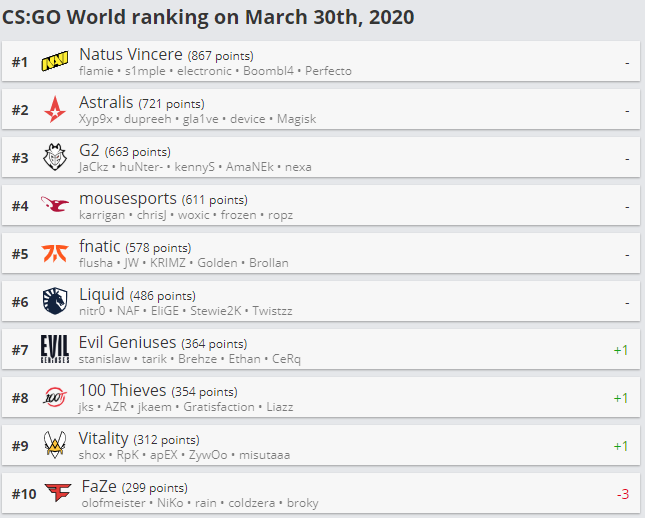
Task: Open the Natus Vincere team link
Action: click(x=129, y=54)
